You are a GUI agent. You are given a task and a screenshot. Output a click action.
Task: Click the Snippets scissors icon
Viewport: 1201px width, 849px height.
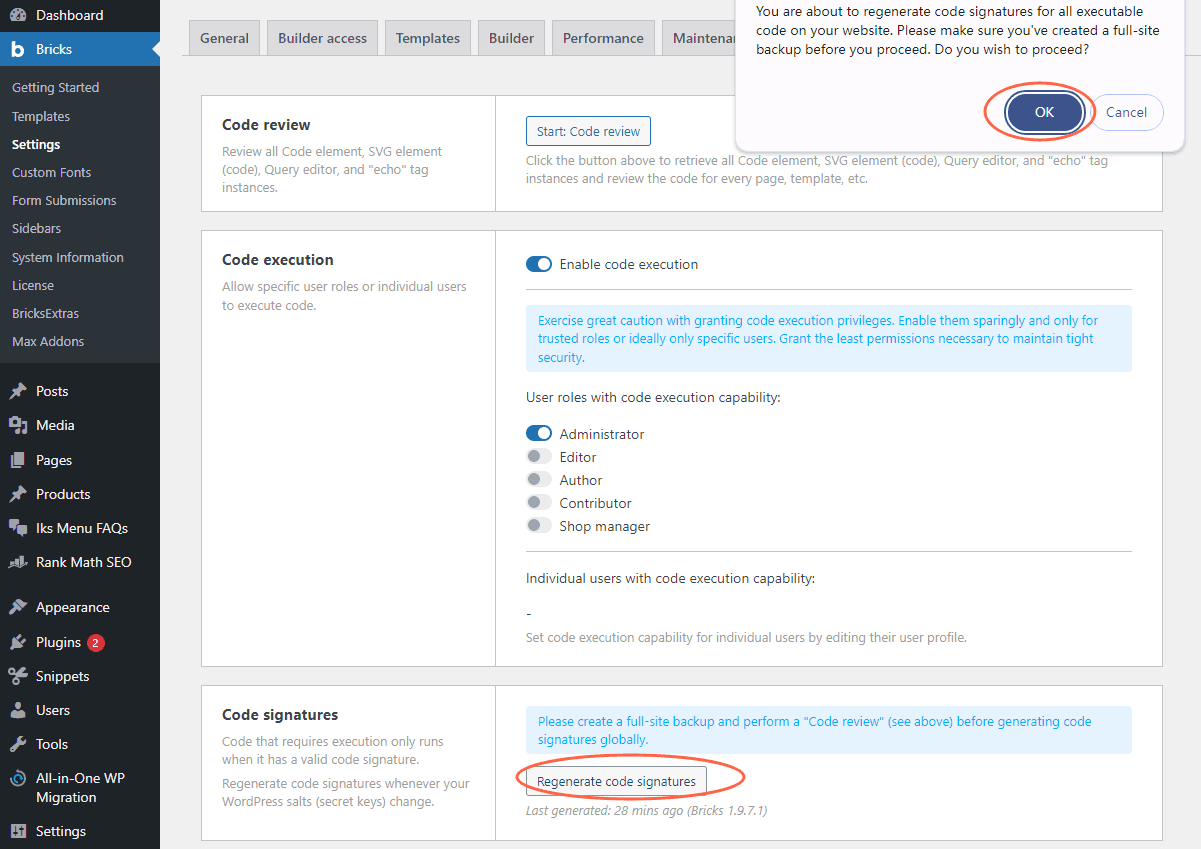(x=18, y=676)
